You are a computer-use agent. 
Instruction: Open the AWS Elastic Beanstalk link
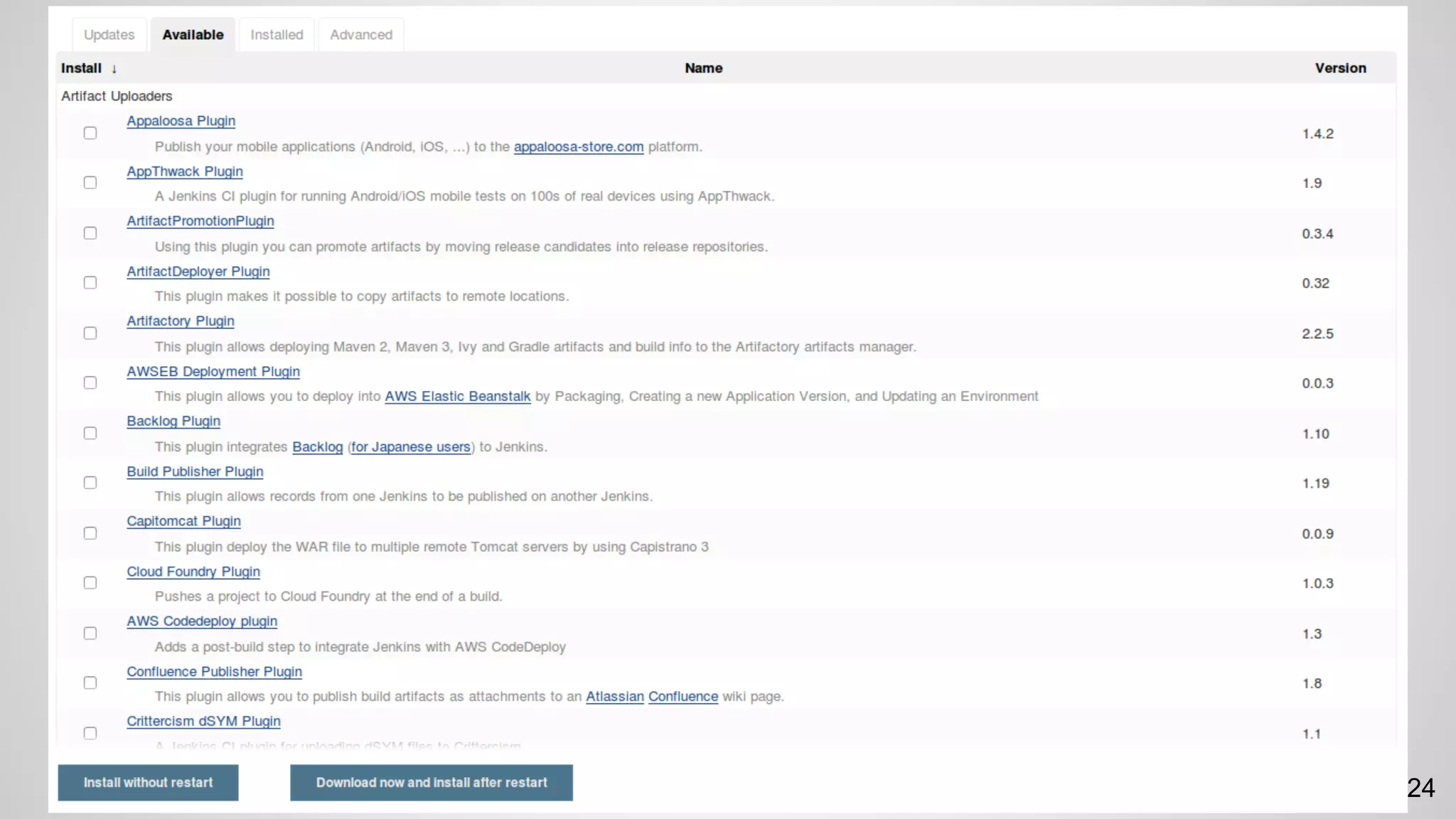point(457,396)
